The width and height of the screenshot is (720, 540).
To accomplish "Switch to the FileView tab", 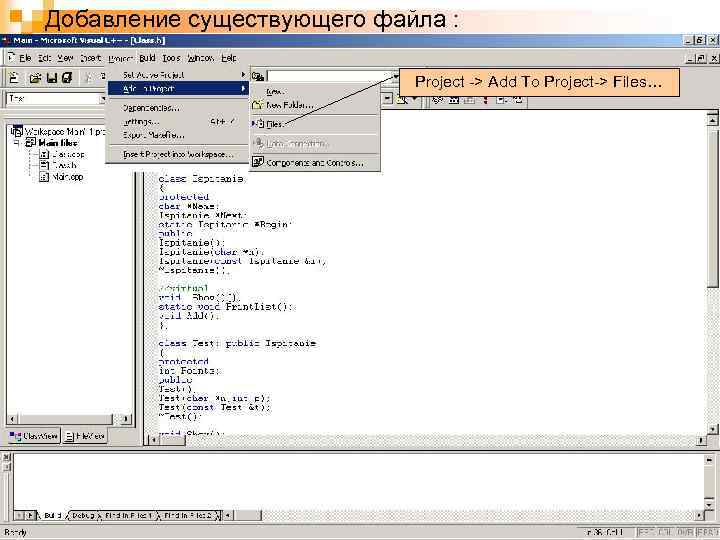I will click(x=84, y=436).
